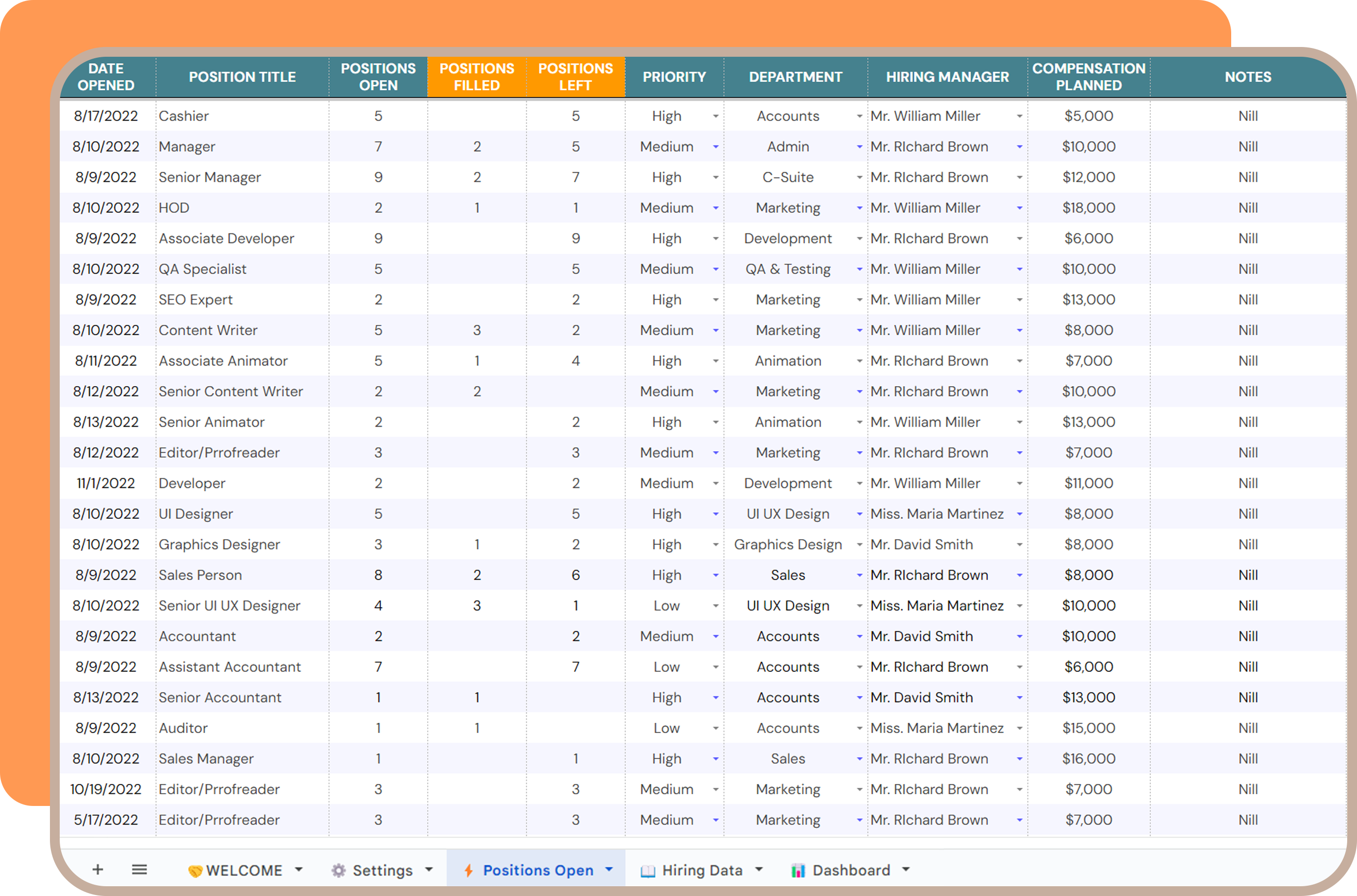The width and height of the screenshot is (1357, 896).
Task: Select the Sales Person title cell
Action: (x=242, y=575)
